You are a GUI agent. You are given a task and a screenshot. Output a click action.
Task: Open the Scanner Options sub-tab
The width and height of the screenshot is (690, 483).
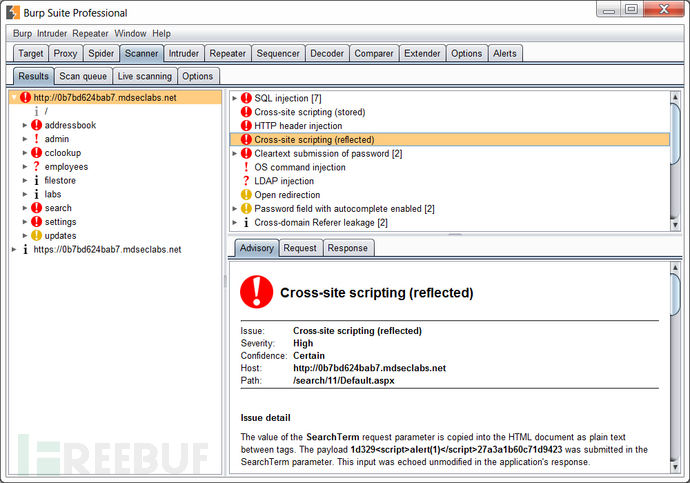coord(198,76)
